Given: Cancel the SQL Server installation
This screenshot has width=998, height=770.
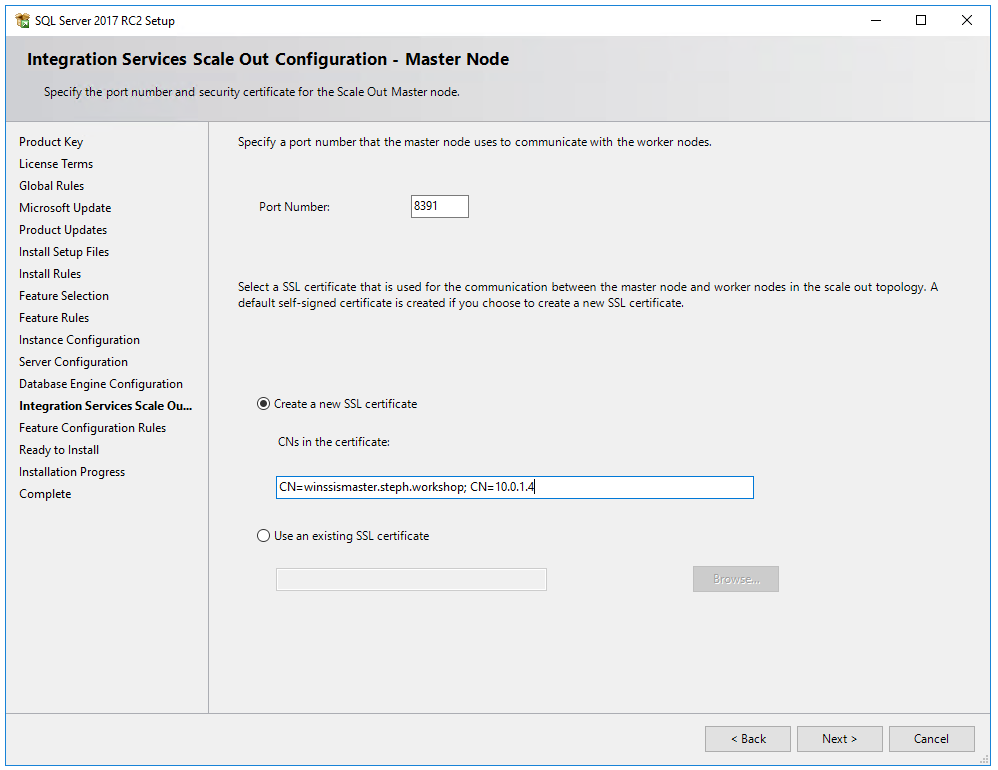Looking at the screenshot, I should (931, 738).
